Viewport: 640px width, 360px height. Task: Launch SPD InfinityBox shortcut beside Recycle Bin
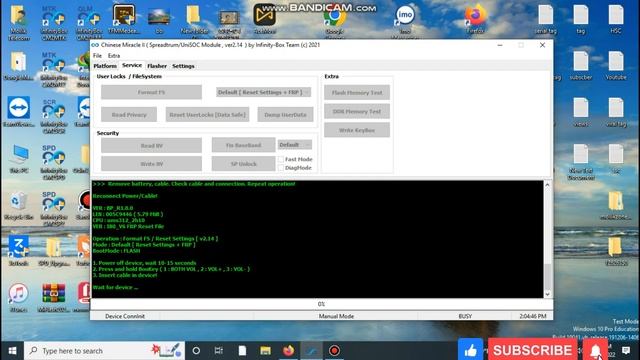[53, 209]
